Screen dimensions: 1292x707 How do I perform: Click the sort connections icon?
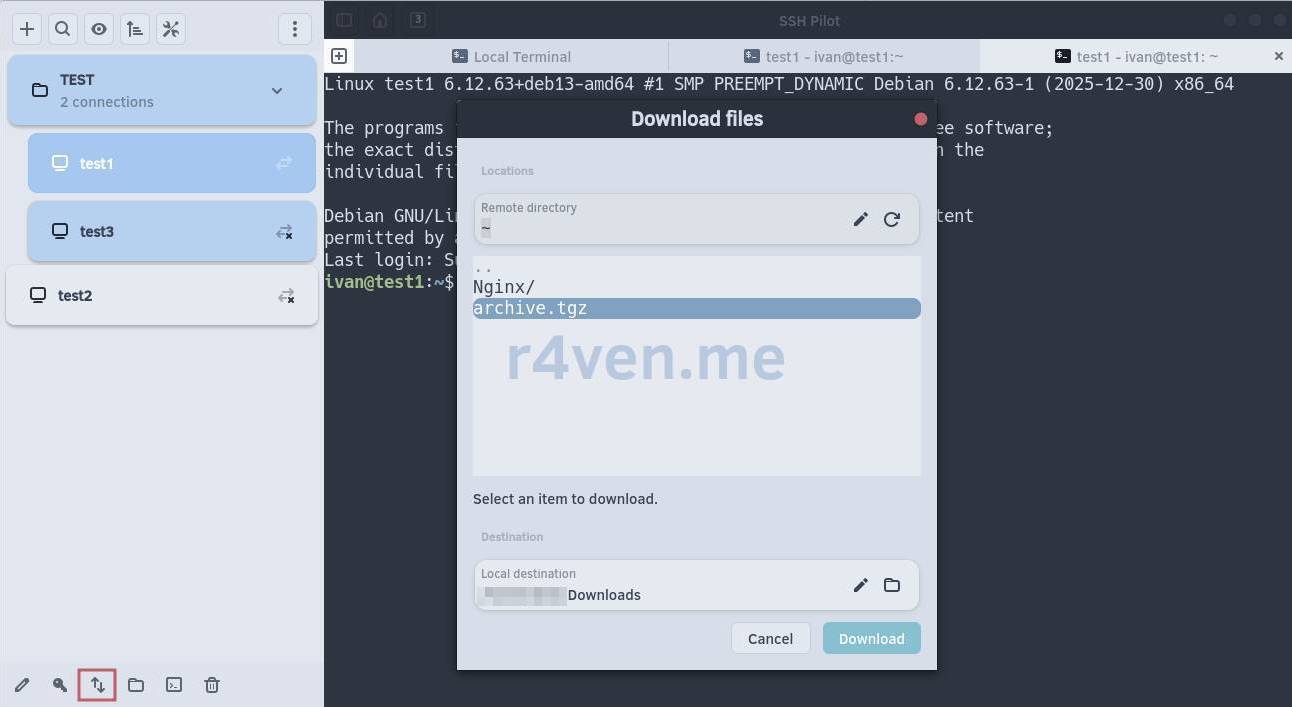[x=135, y=29]
